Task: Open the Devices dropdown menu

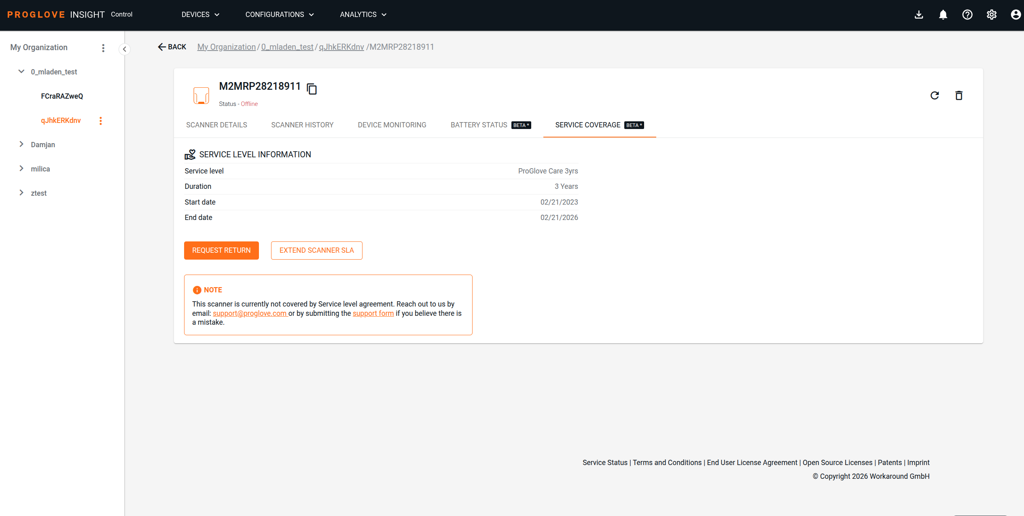Action: [x=200, y=14]
